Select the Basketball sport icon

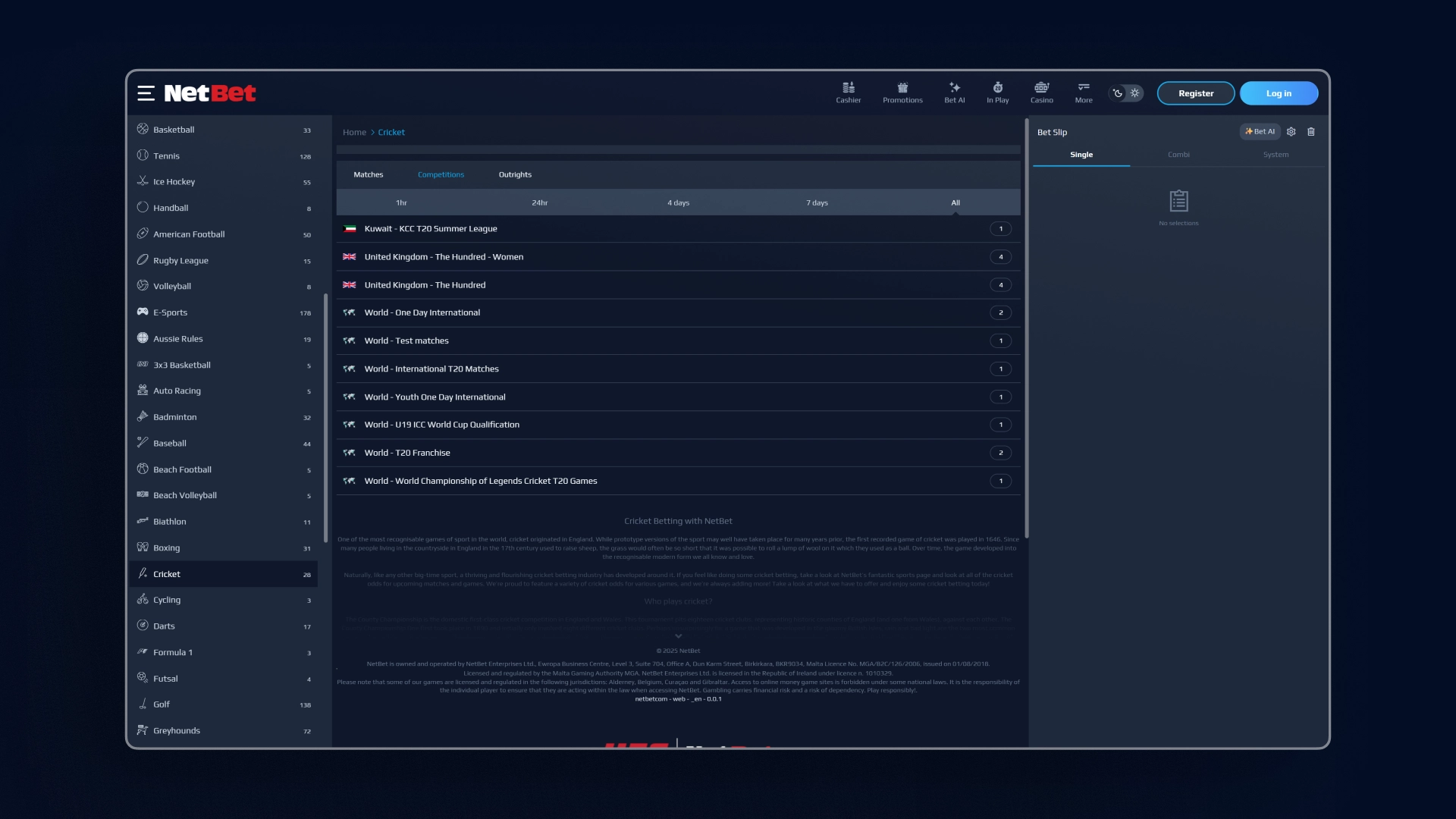[x=143, y=129]
